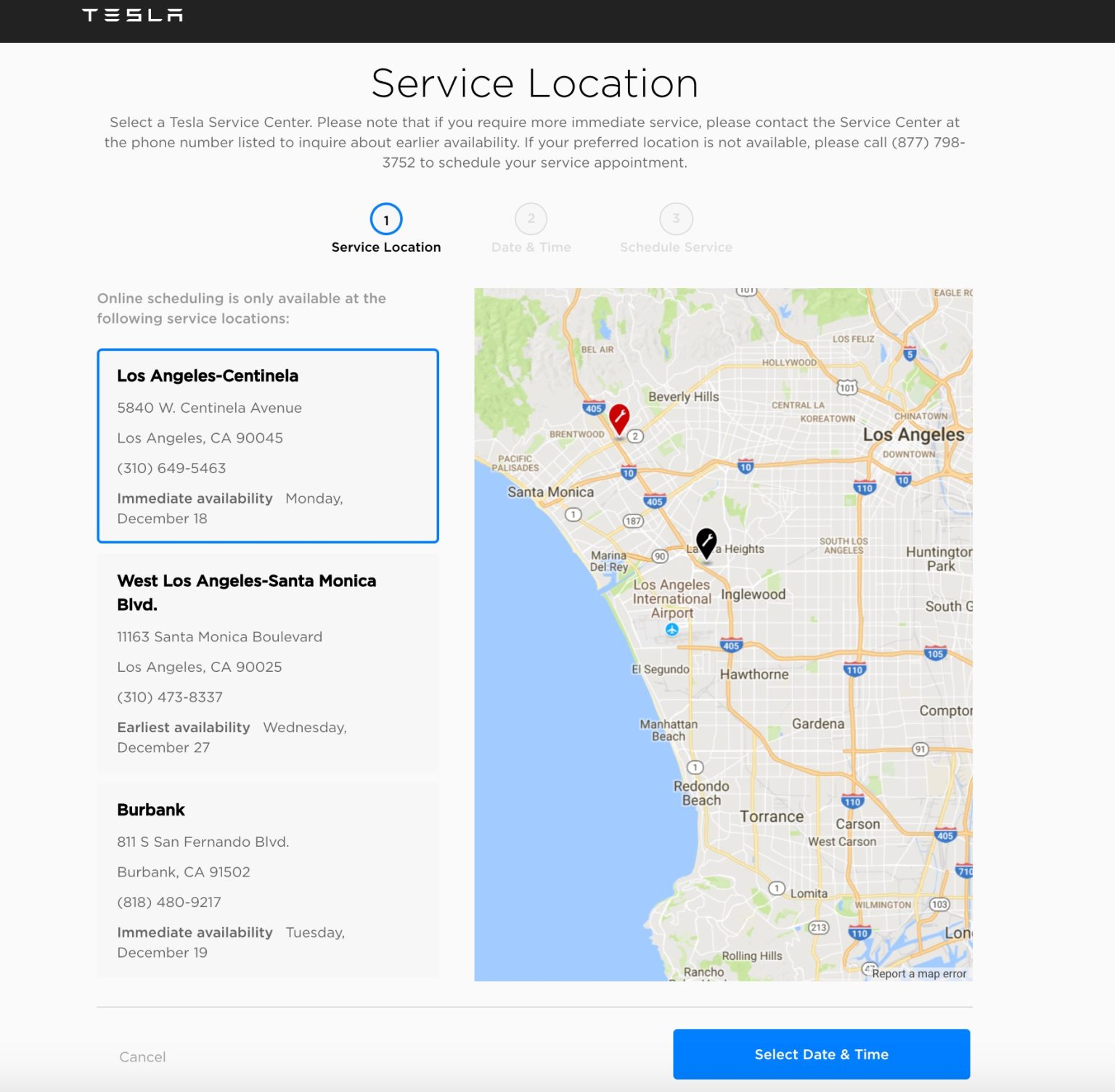
Task: Click the black wrench map pin
Action: pos(706,541)
